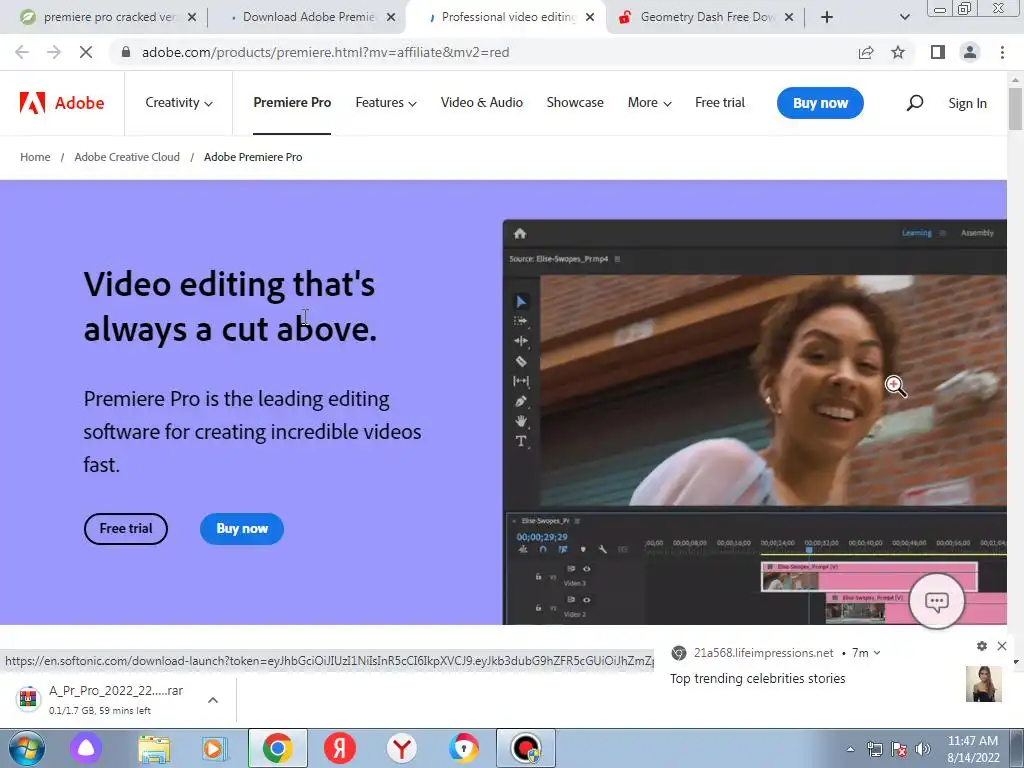Open Video & Audio nav item

[x=482, y=103]
